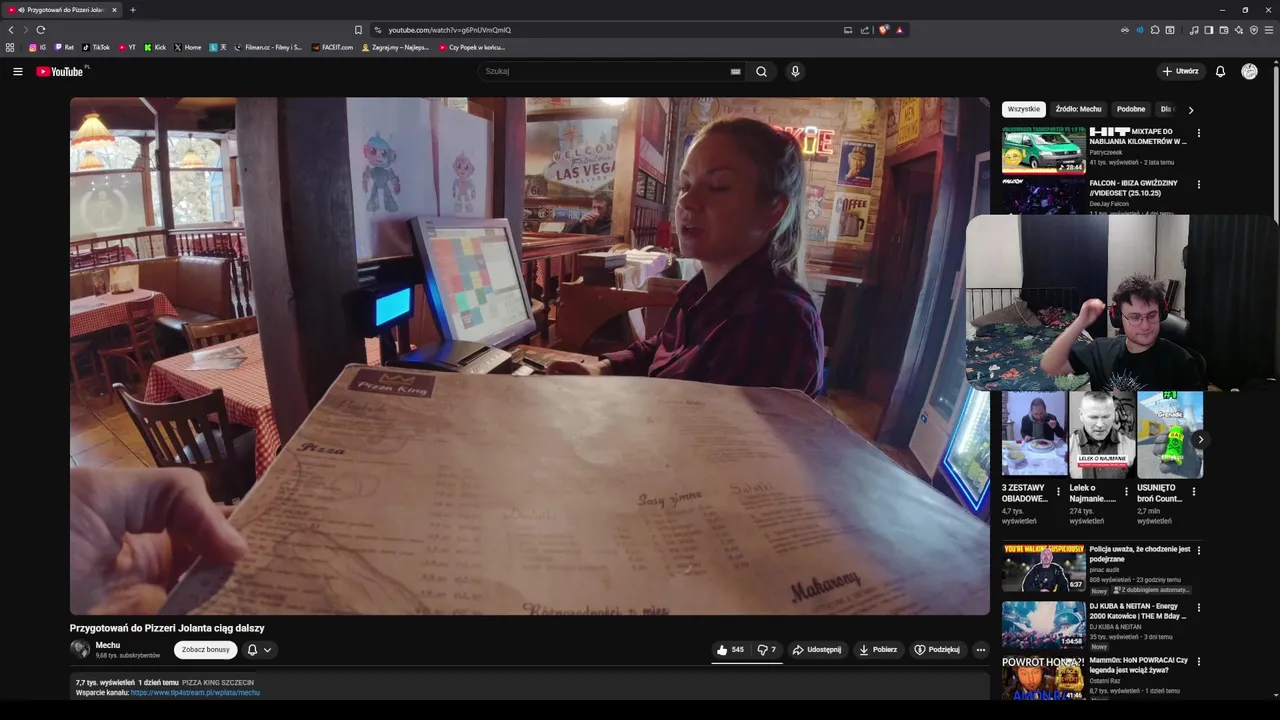The width and height of the screenshot is (1280, 720).
Task: Open options for DJ KUBA & NEITAN video
Action: pyautogui.click(x=1198, y=608)
